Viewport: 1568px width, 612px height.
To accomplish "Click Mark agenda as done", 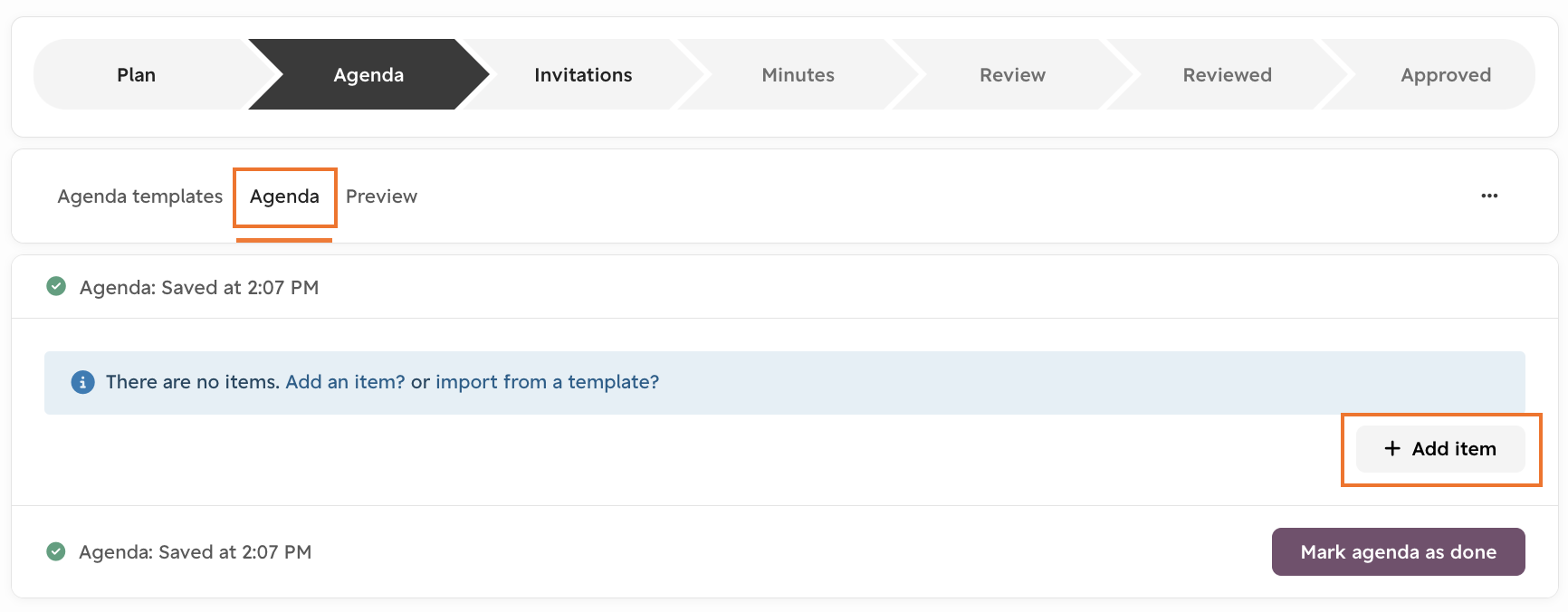I will click(1398, 551).
